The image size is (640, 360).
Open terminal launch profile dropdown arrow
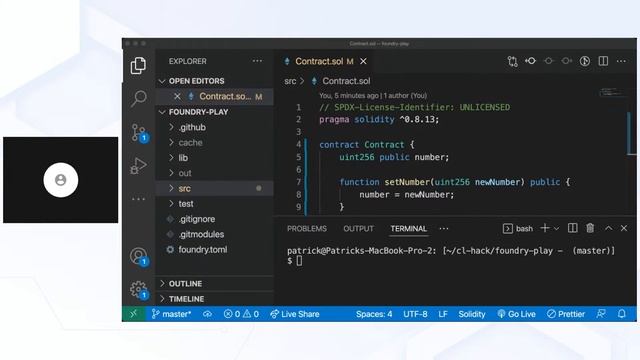point(556,229)
